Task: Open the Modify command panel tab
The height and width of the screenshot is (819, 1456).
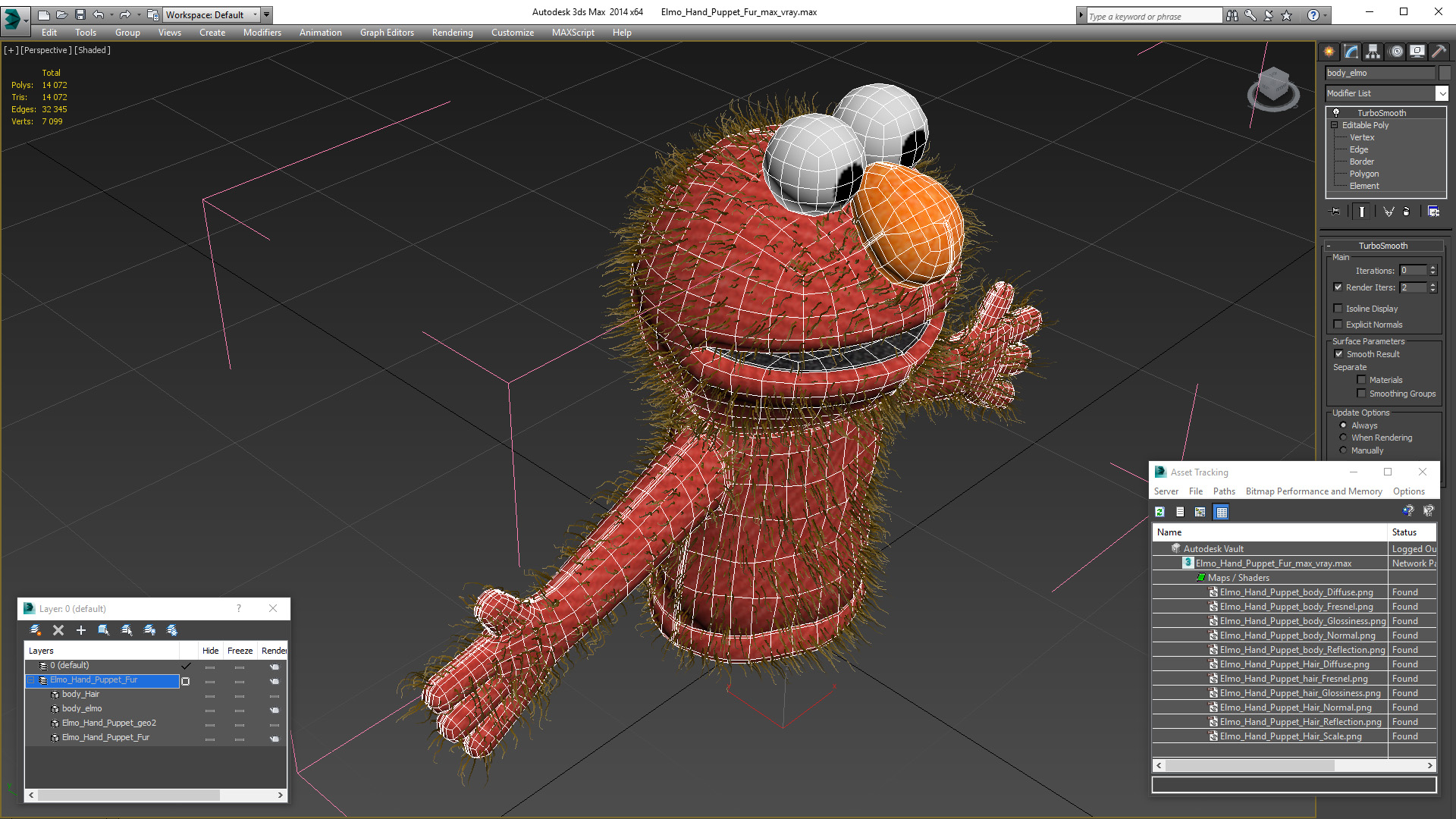Action: (1351, 52)
